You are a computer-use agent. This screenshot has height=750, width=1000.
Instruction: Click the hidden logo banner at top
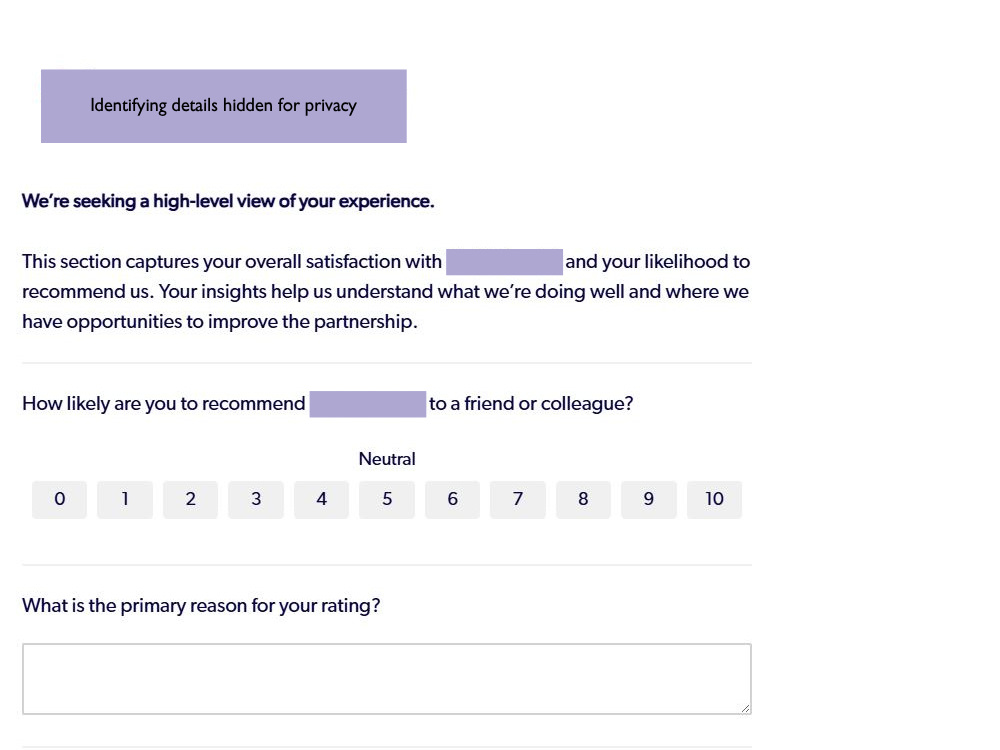coord(224,106)
